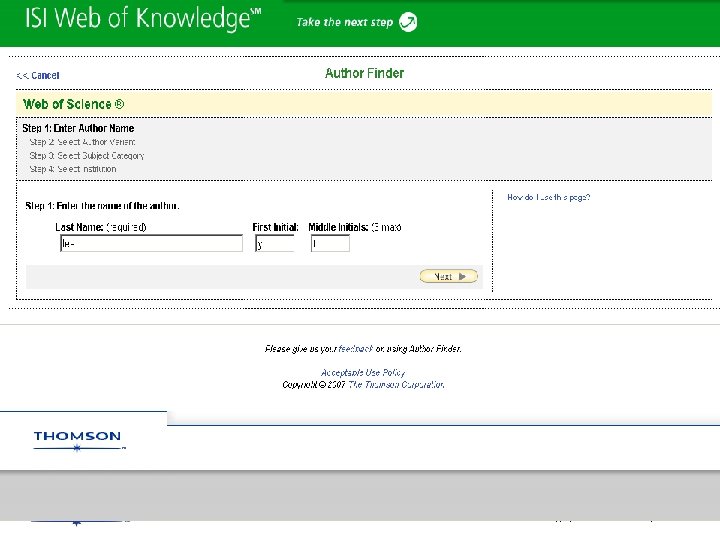Select Step 2: Select Author Variant
The image size is (720, 540).
pyautogui.click(x=82, y=142)
